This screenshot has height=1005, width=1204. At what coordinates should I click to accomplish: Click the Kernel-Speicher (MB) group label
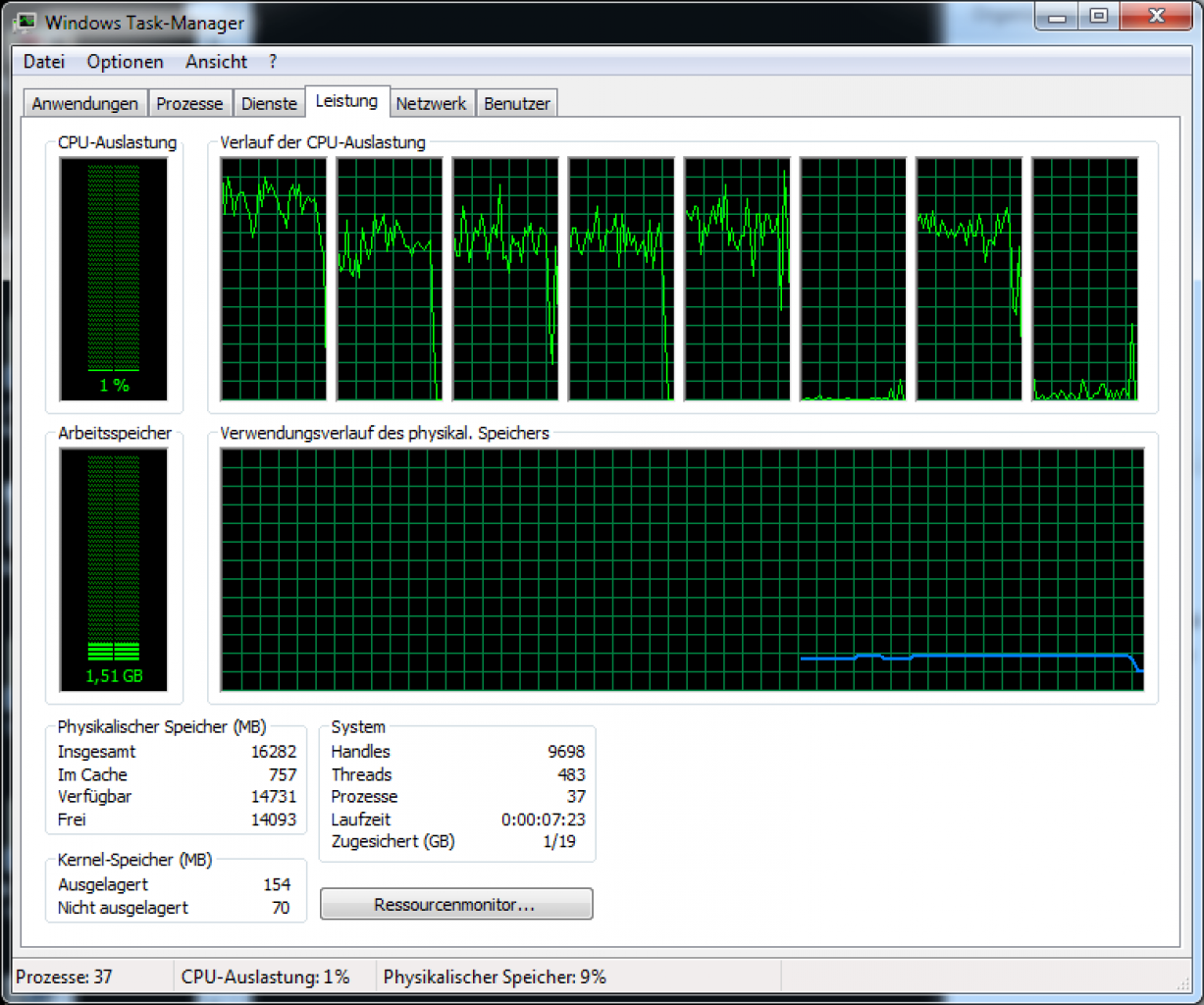134,860
